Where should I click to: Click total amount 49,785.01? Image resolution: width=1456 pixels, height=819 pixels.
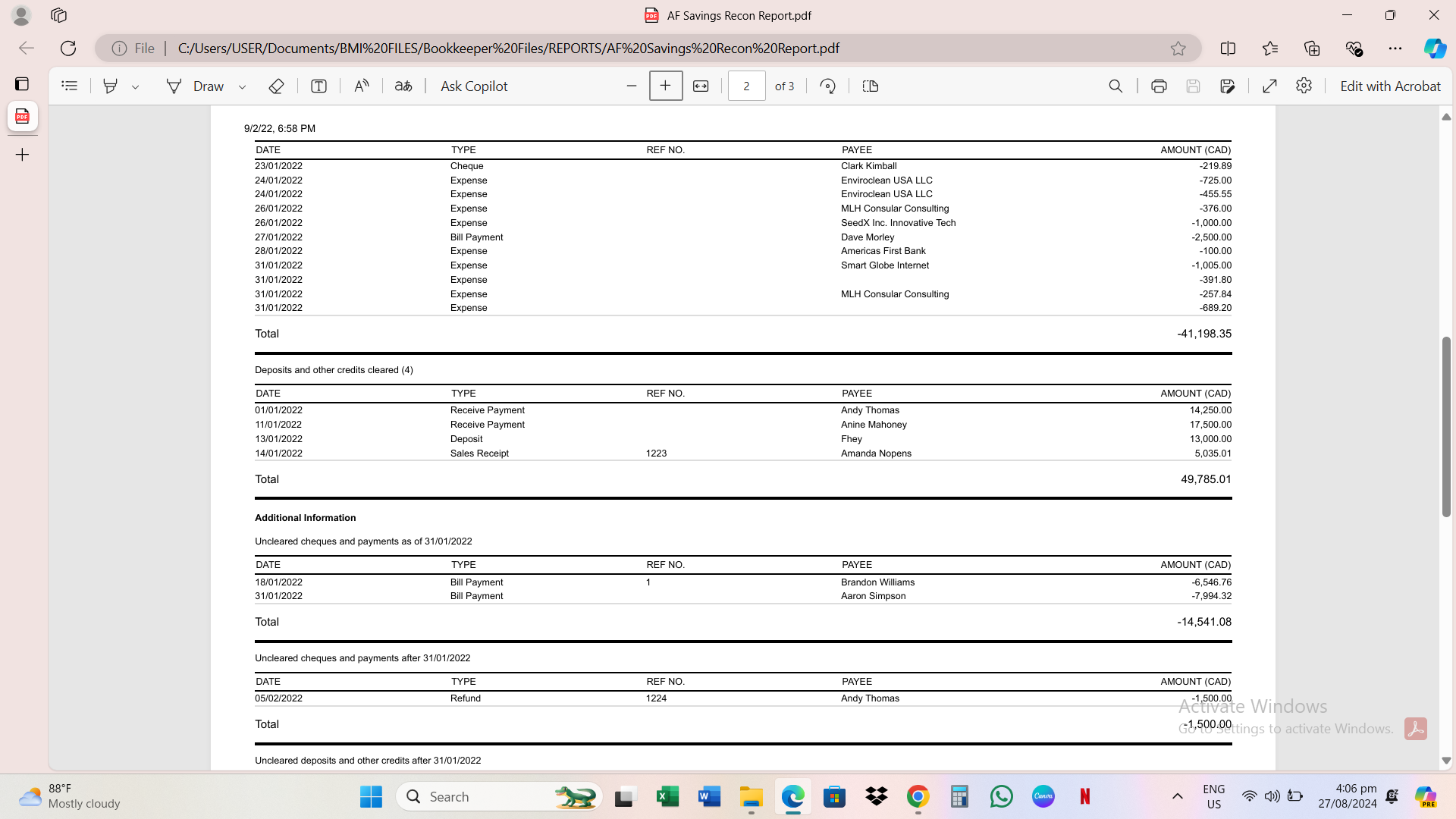(x=1206, y=479)
